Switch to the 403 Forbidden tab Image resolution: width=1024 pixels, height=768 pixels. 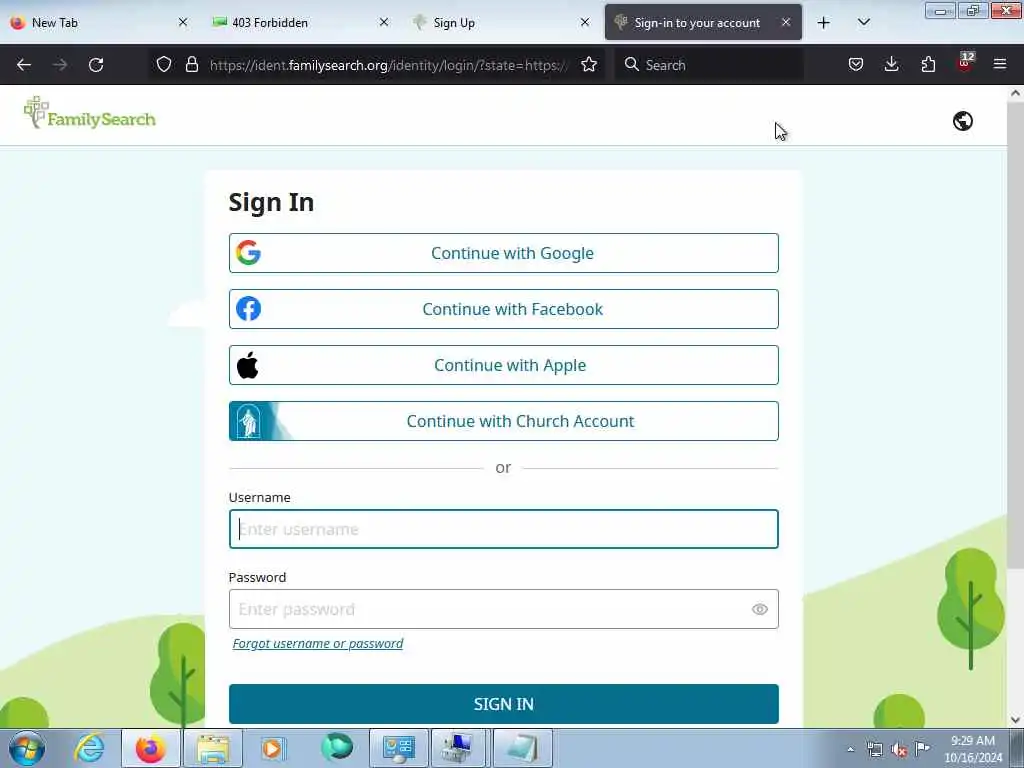pos(301,23)
